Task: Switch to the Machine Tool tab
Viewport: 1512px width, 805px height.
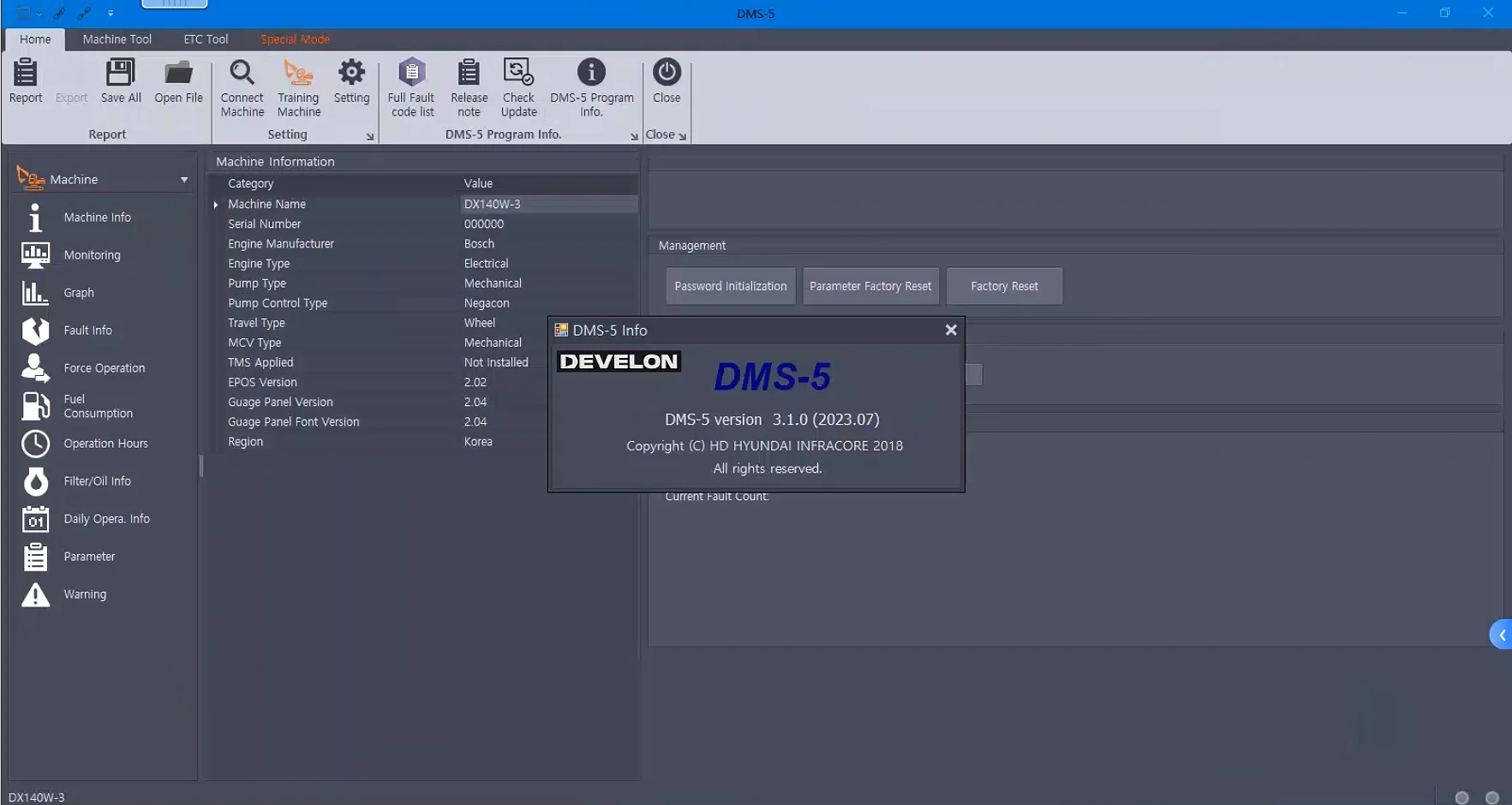Action: click(117, 39)
